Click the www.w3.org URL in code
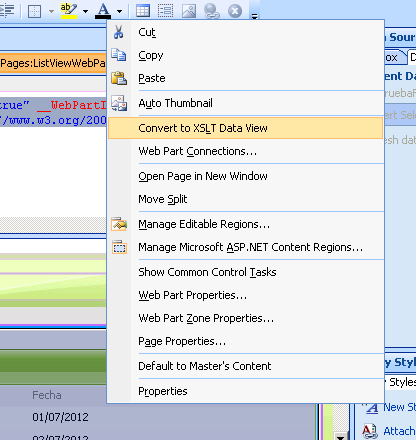The image size is (416, 440). click(x=54, y=120)
